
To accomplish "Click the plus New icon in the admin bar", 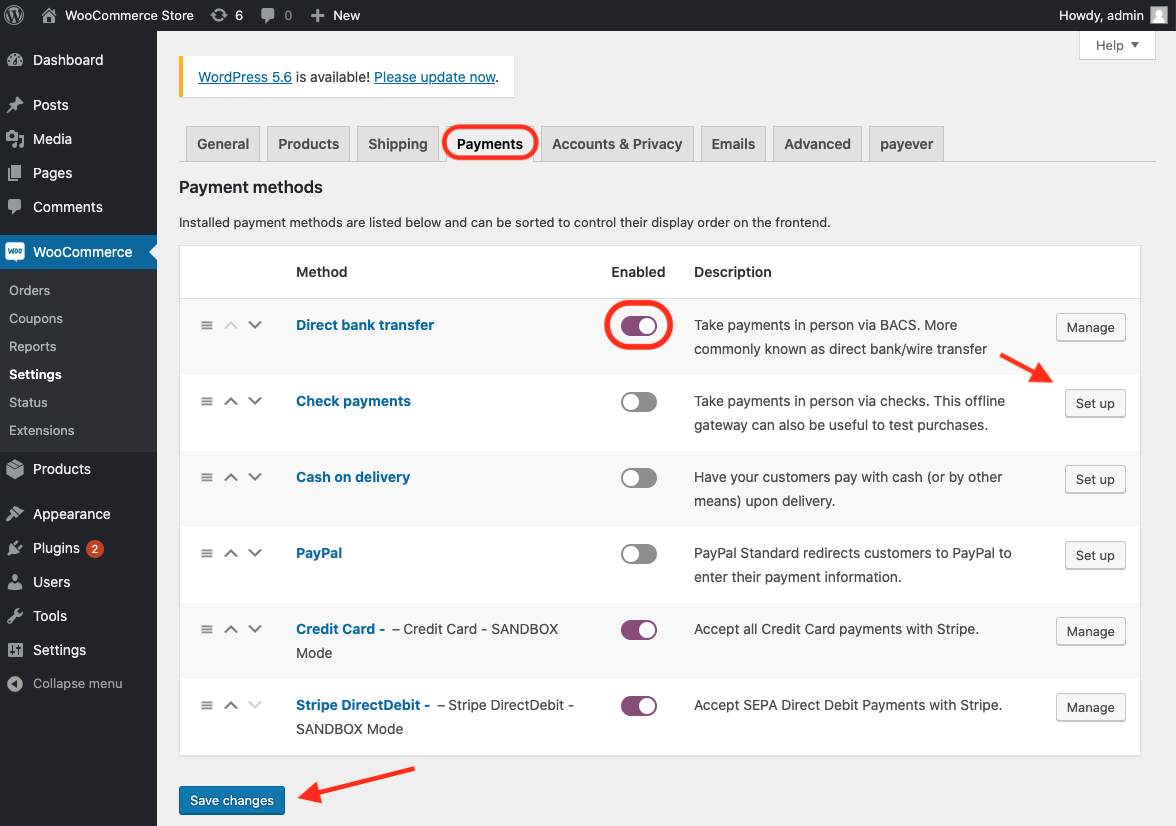I will point(317,15).
